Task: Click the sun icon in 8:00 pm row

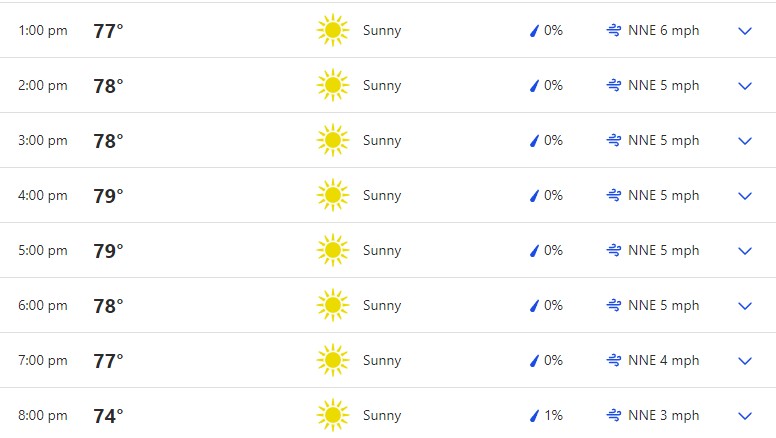Action: click(x=332, y=415)
